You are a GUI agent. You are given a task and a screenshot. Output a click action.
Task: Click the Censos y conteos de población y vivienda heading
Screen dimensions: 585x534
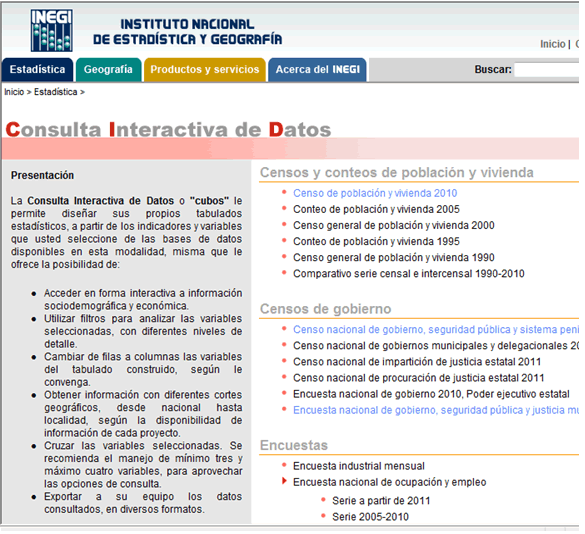pyautogui.click(x=397, y=172)
